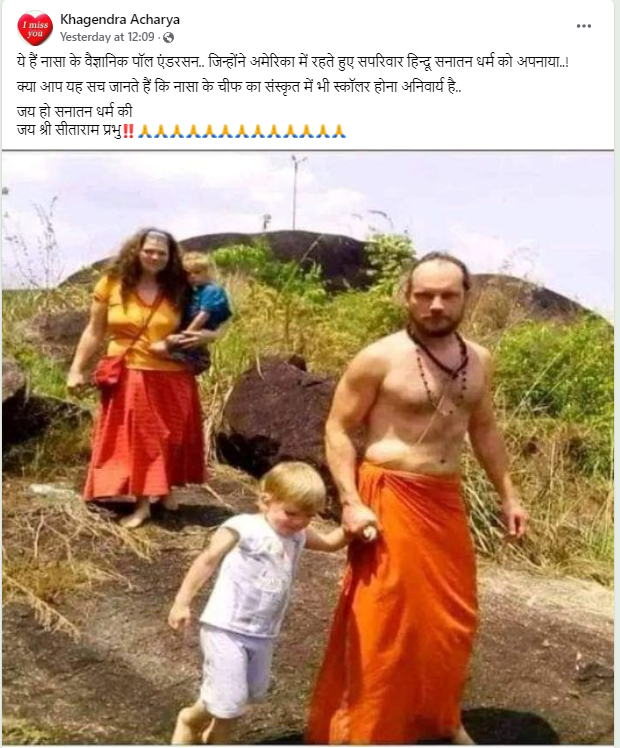Click the text "जय श्री सीताराम प्रभु"
This screenshot has height=748, width=620.
pyautogui.click(x=69, y=130)
